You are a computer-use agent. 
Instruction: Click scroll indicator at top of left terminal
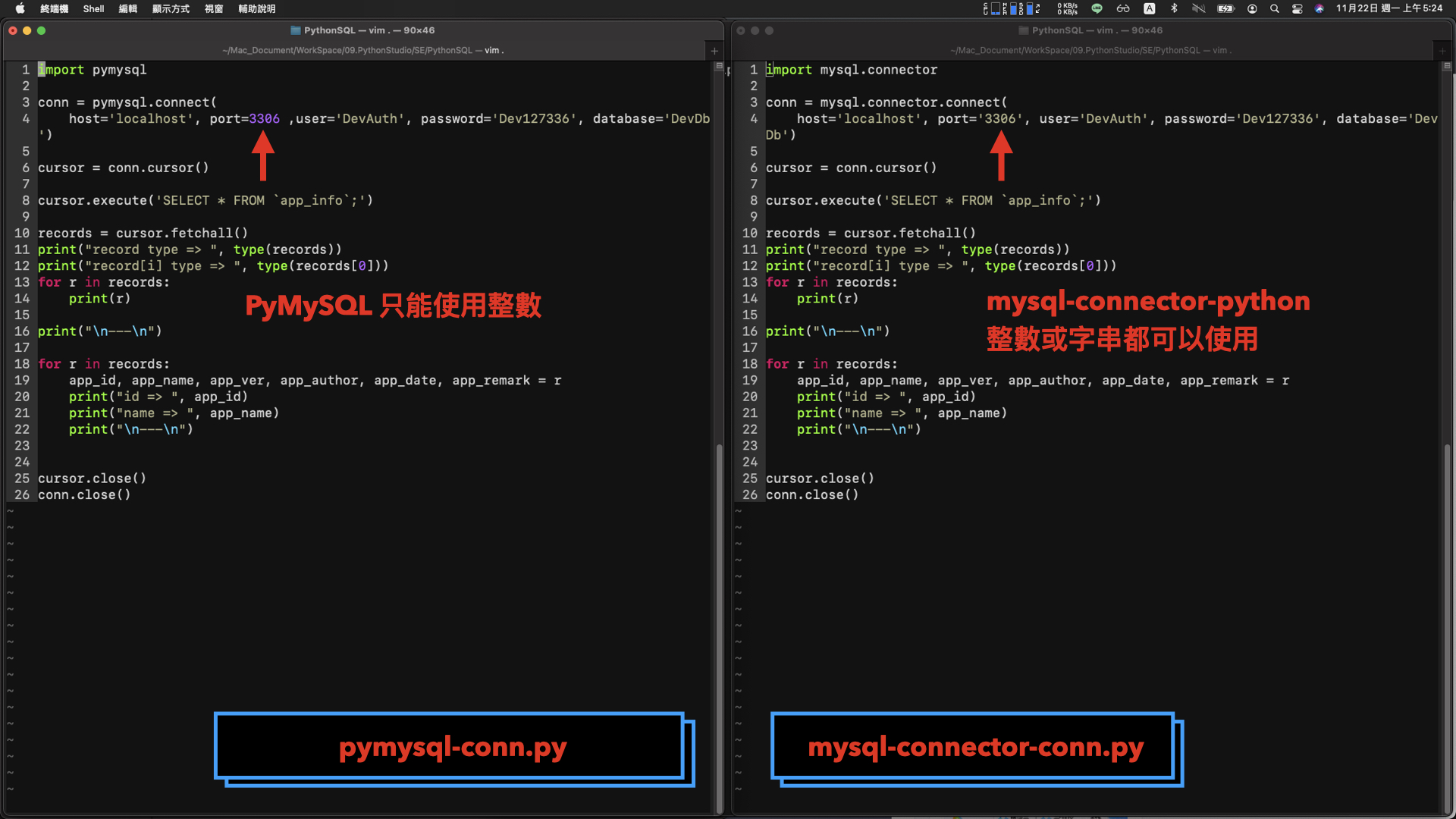[x=719, y=67]
